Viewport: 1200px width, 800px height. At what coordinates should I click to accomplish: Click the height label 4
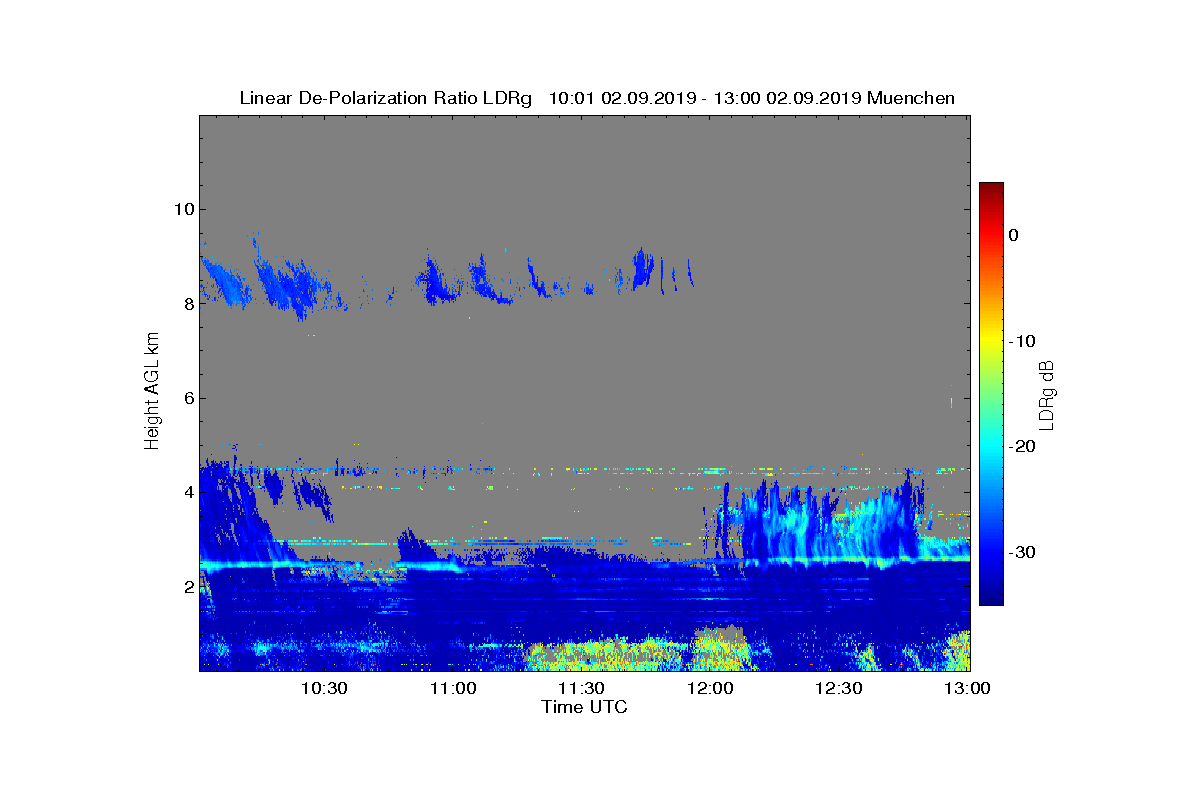coord(186,492)
